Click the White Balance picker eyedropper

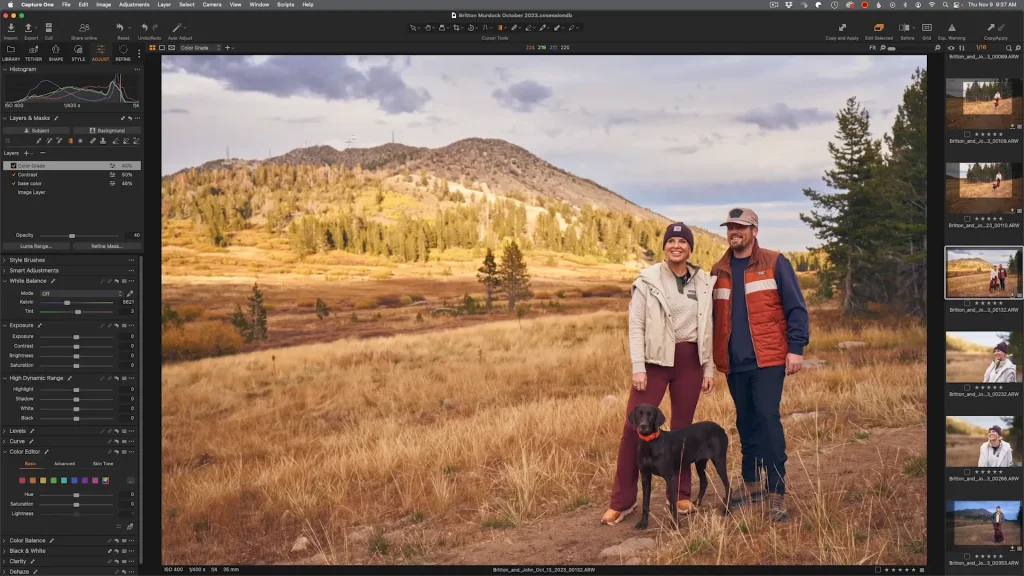pyautogui.click(x=130, y=293)
